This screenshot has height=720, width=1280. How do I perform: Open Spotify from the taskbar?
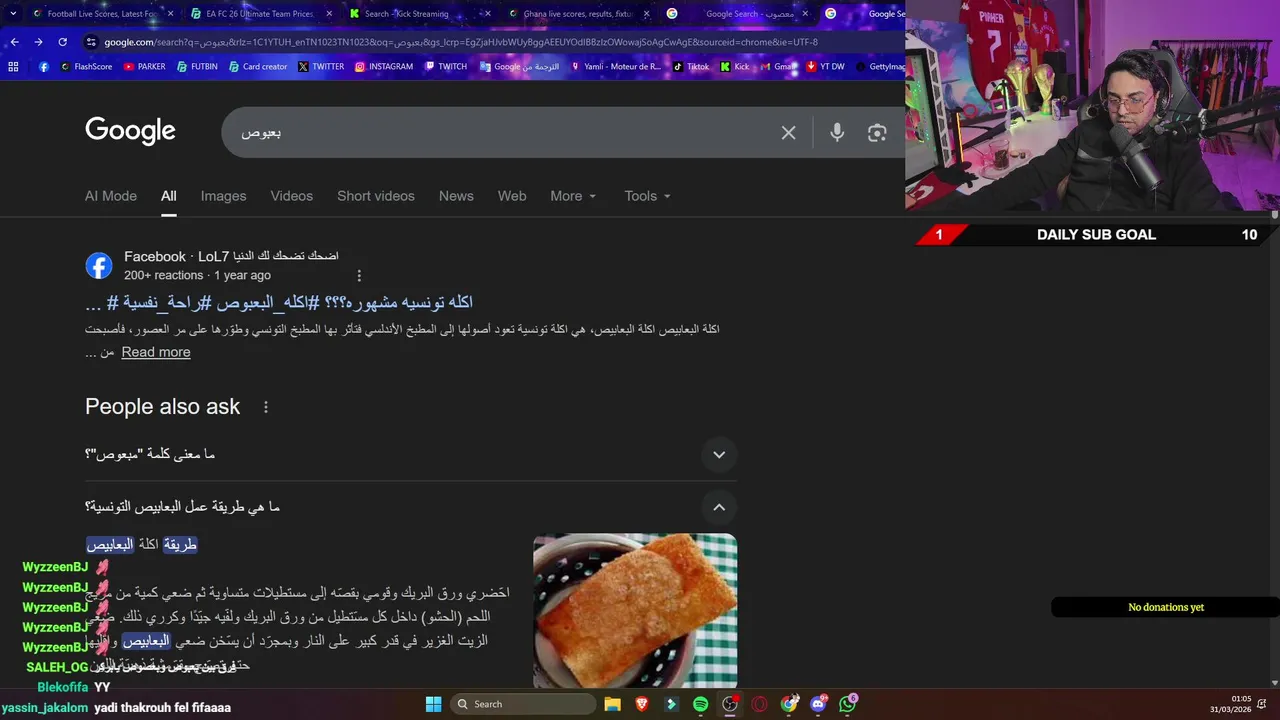pos(700,704)
